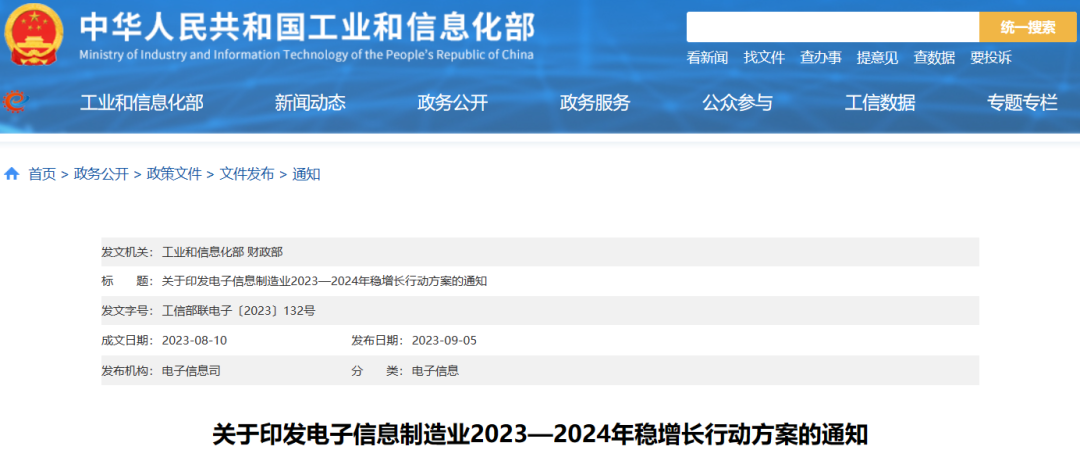Click the English ministry name subtitle
The image size is (1080, 457).
[x=307, y=55]
